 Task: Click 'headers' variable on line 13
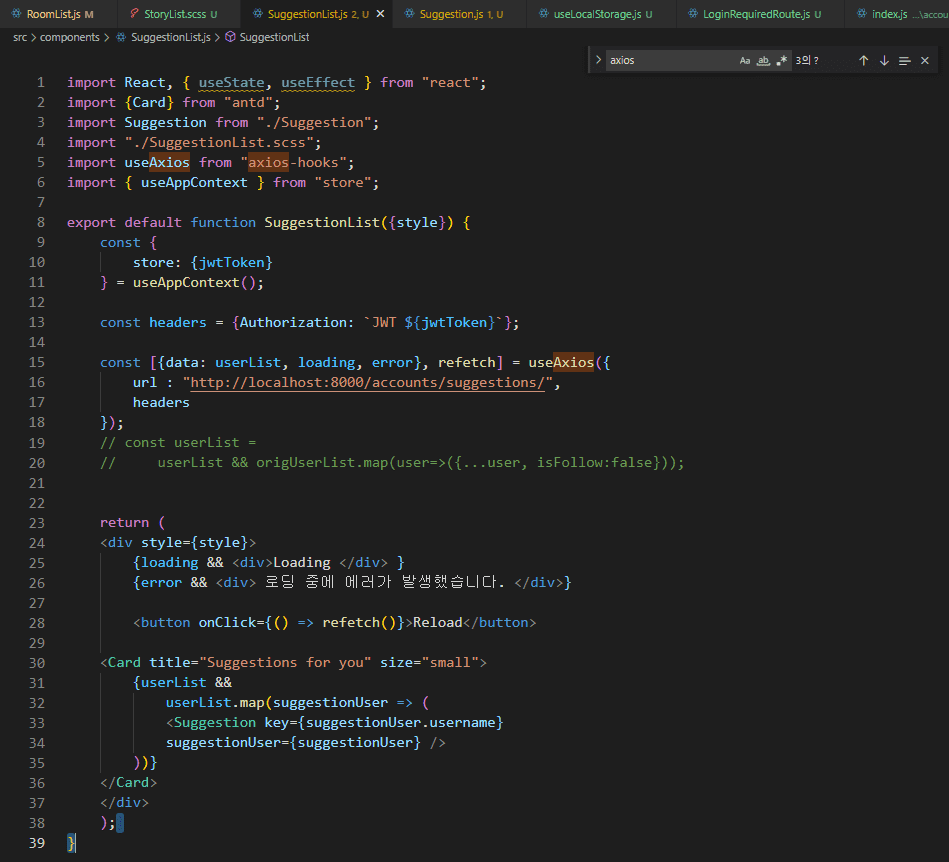tap(178, 323)
